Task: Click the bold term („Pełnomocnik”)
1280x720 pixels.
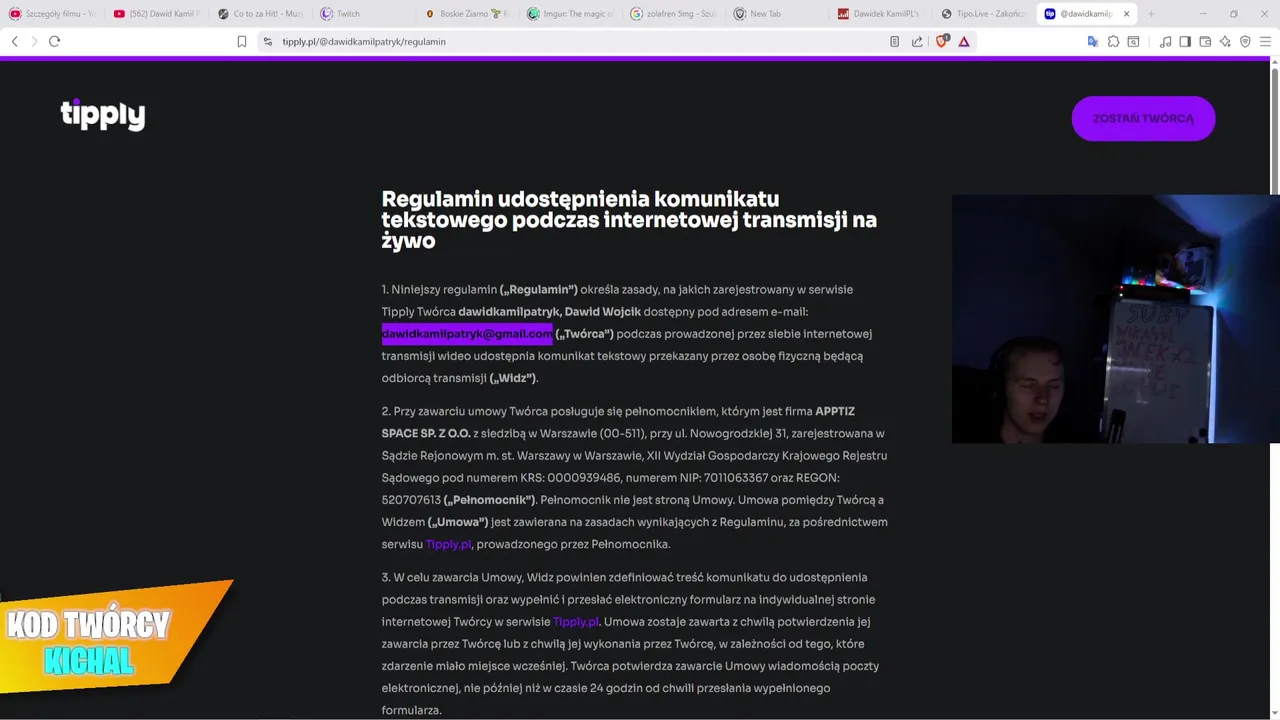Action: point(490,500)
